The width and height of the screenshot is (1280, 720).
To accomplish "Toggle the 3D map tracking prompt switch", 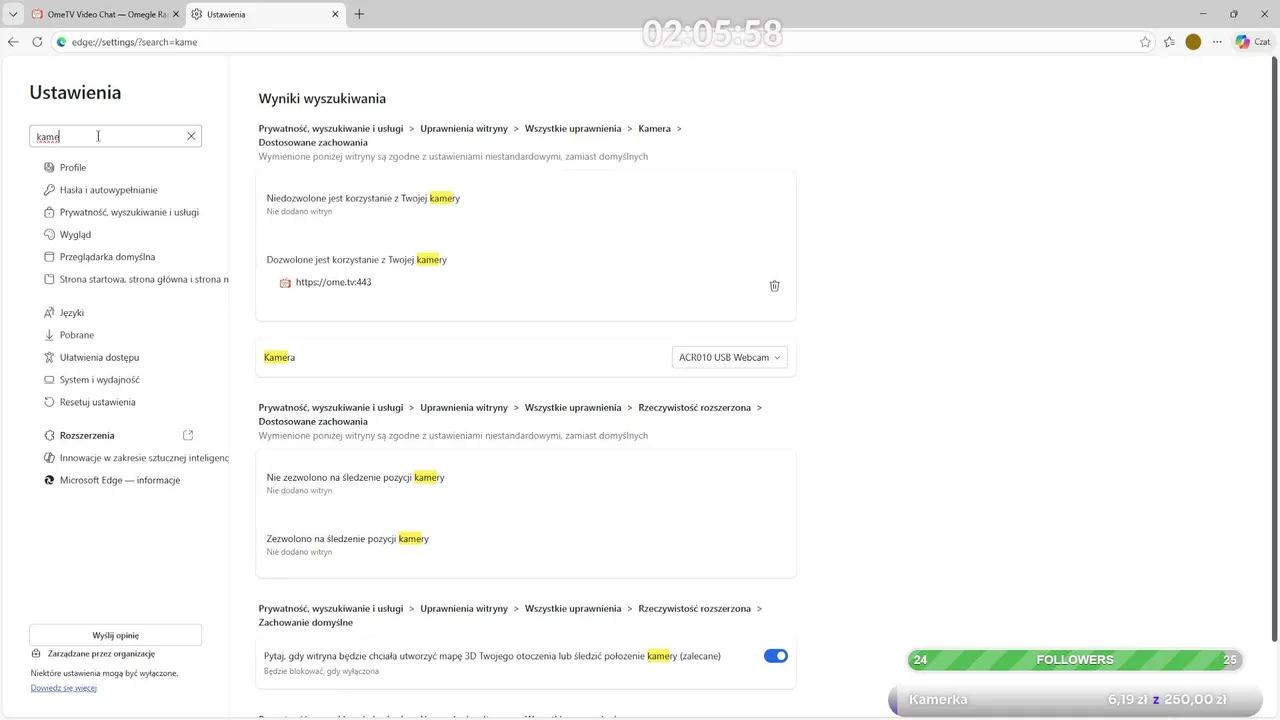I will (x=776, y=656).
